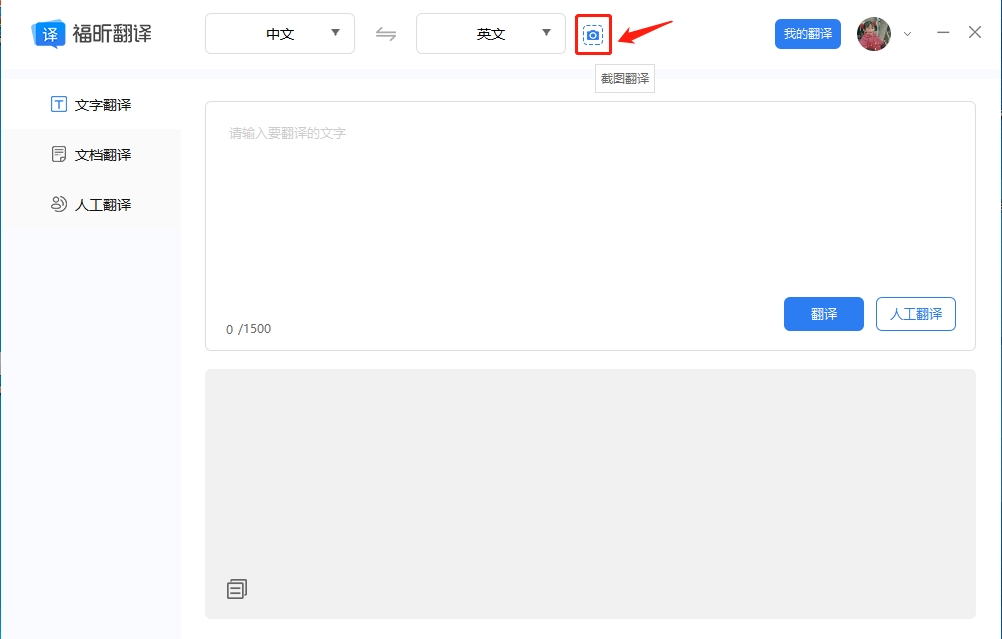The height and width of the screenshot is (639, 1002).
Task: Select the 文字翻译 text icon in sidebar
Action: pyautogui.click(x=57, y=104)
